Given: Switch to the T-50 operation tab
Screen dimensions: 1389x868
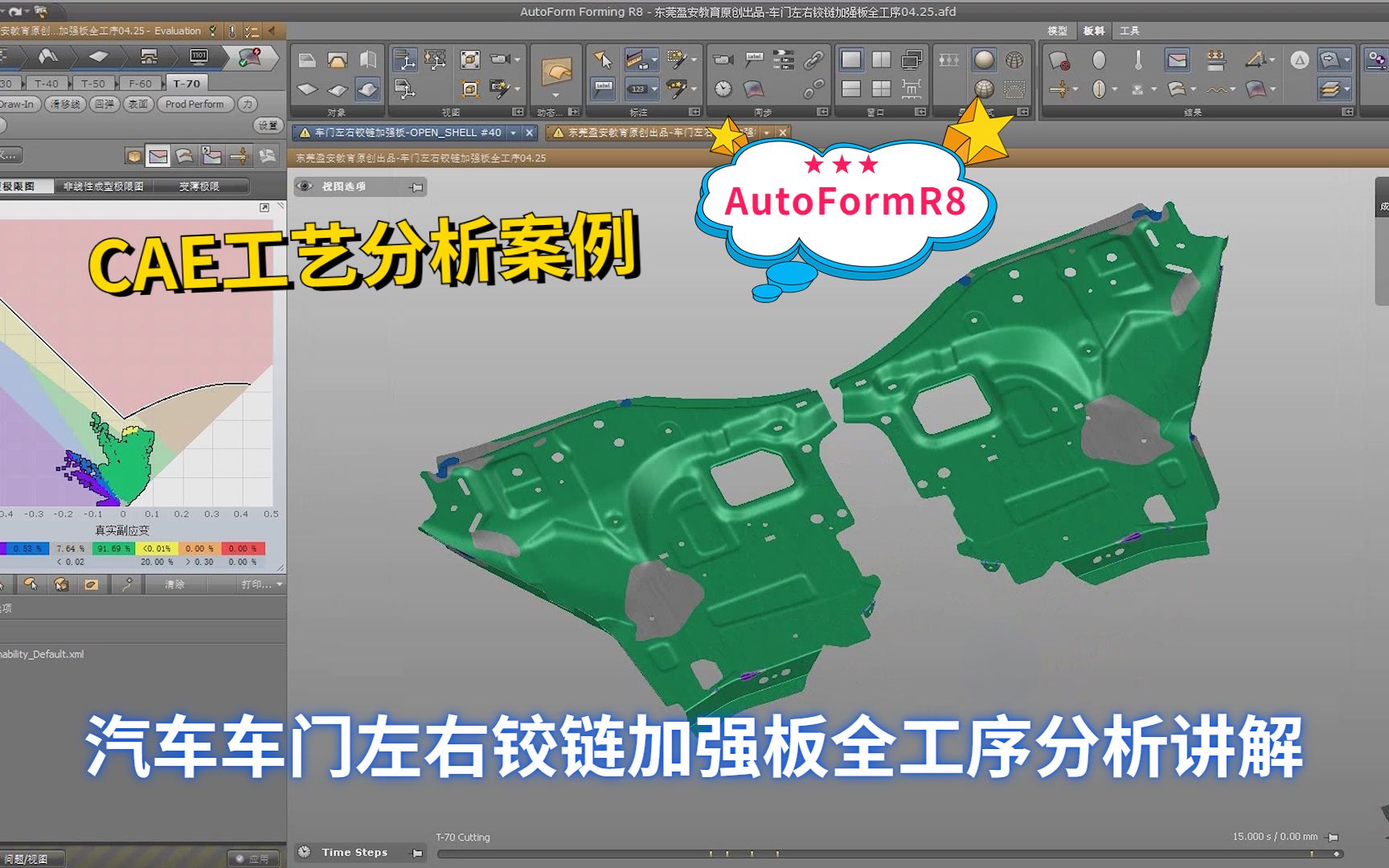Looking at the screenshot, I should coord(93,84).
